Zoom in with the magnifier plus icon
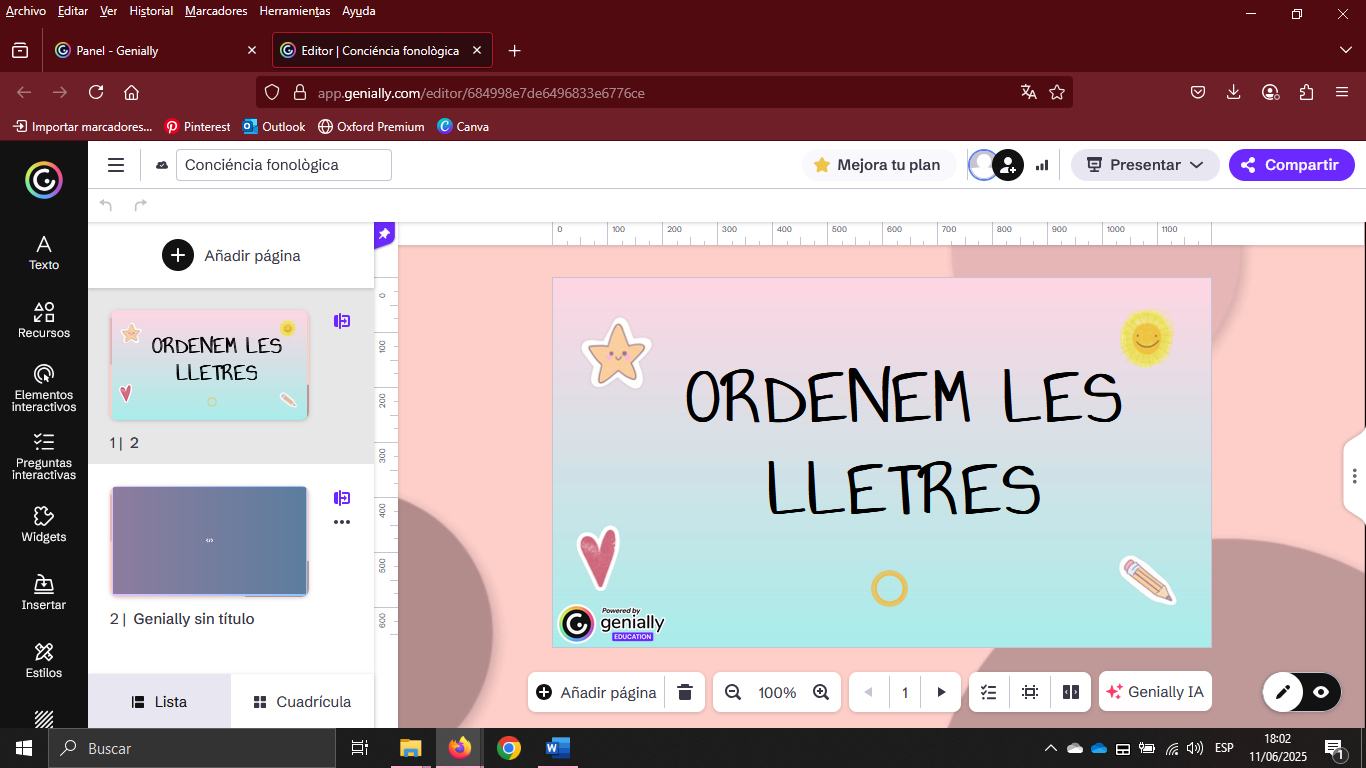 (x=821, y=692)
